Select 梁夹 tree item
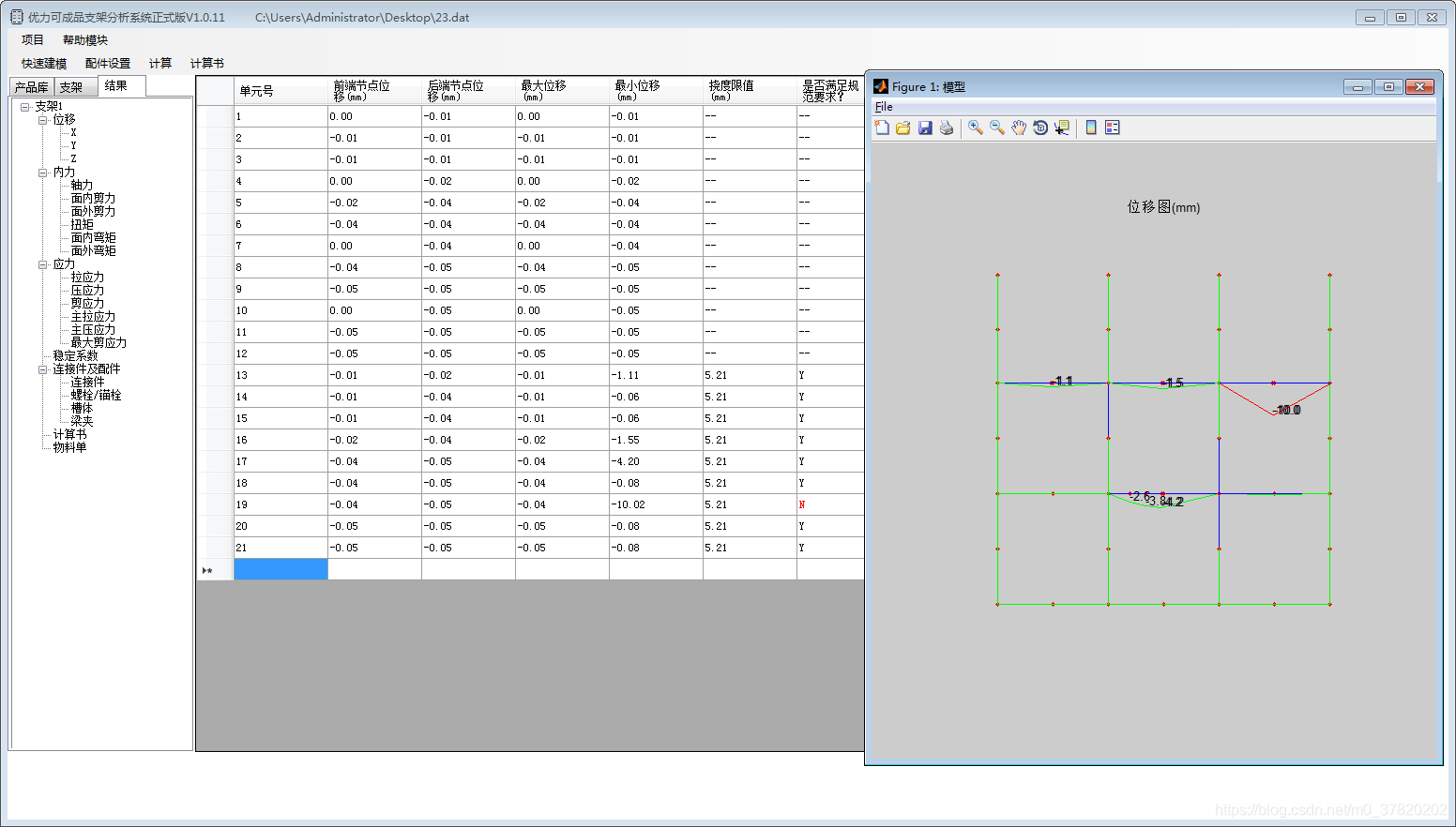The image size is (1456, 827). tap(82, 422)
